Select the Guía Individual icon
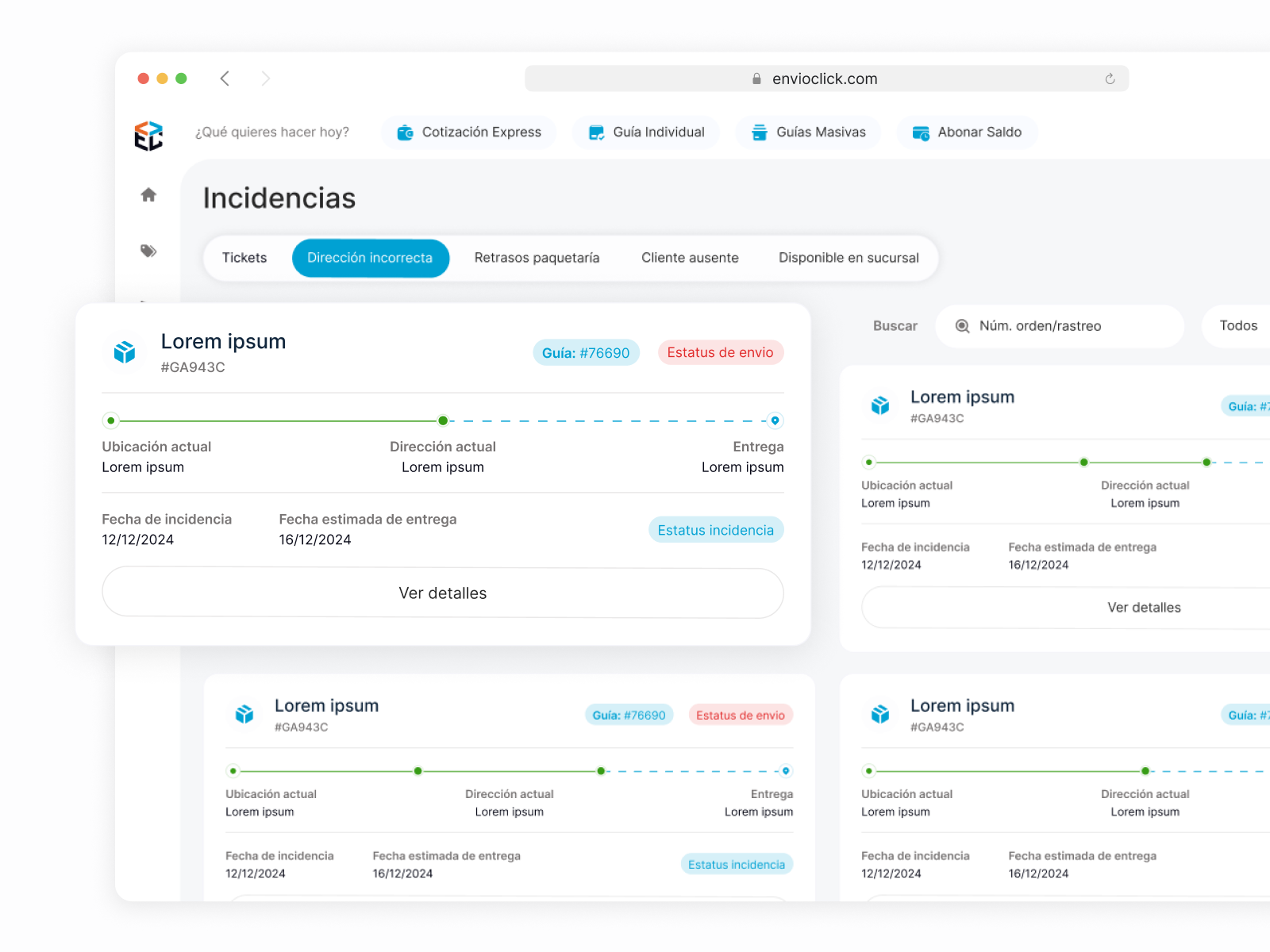Image resolution: width=1270 pixels, height=952 pixels. coord(595,132)
